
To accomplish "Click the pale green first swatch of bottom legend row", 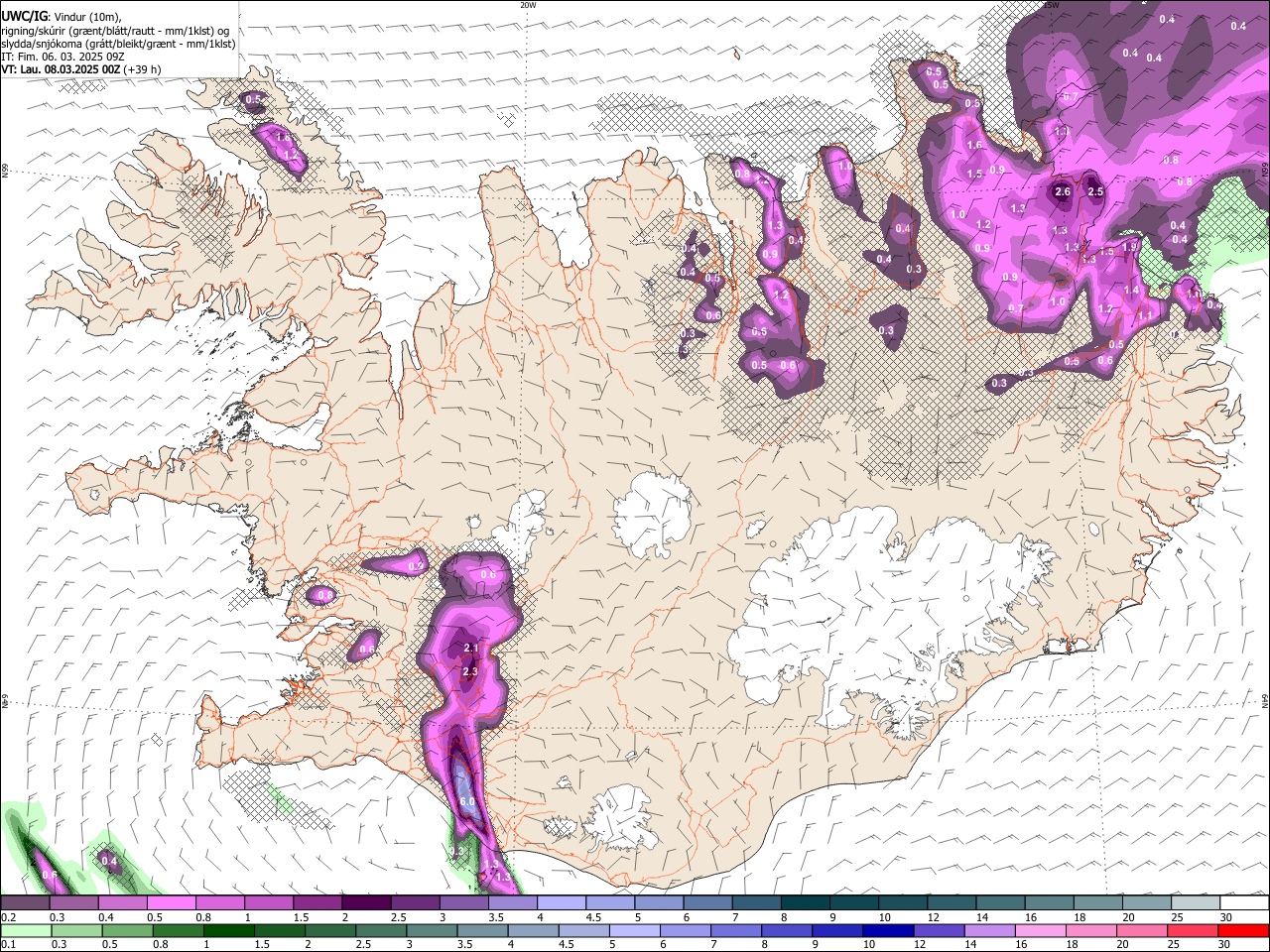I will [x=26, y=931].
